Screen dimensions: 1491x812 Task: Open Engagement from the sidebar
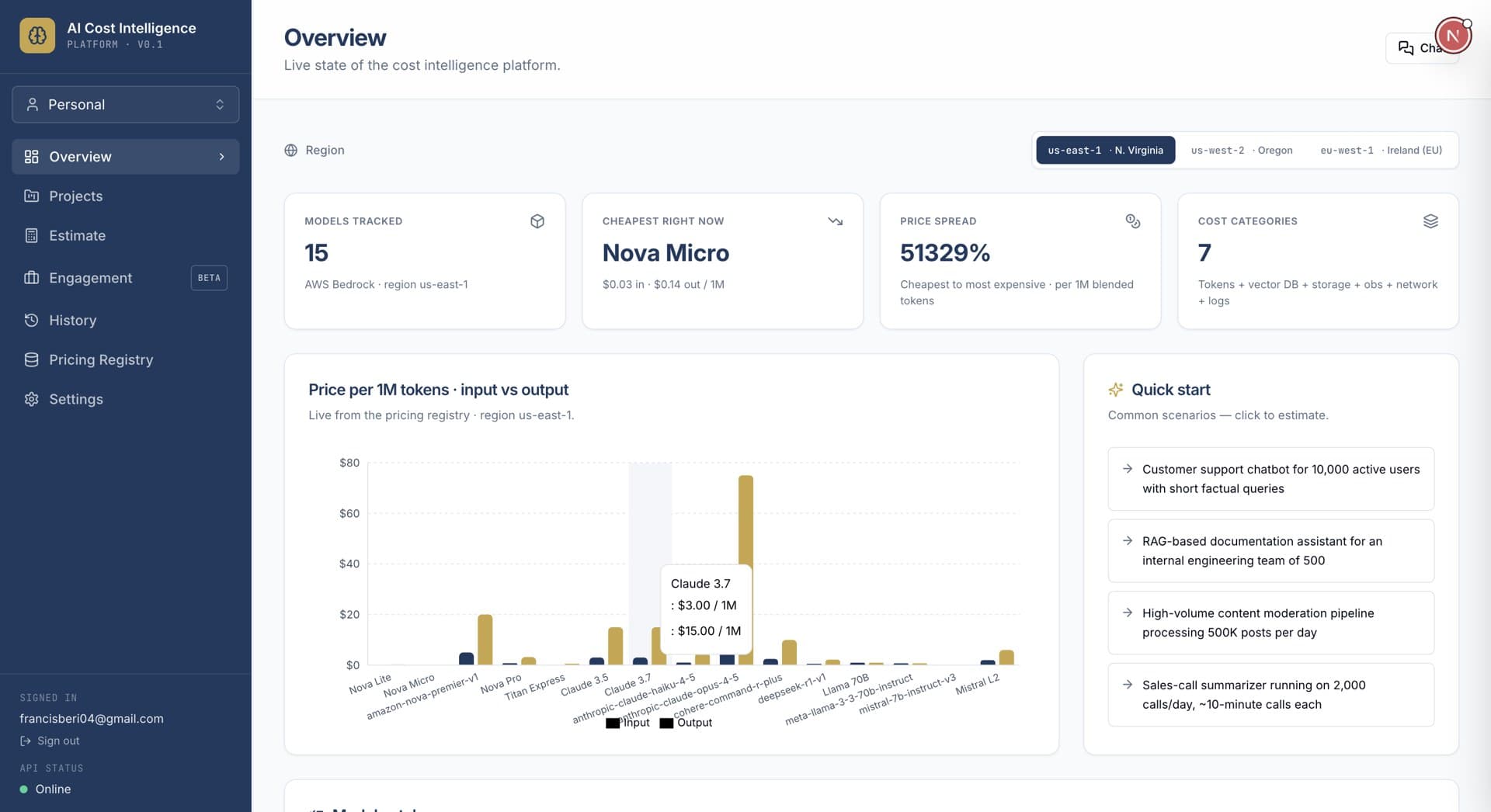[x=125, y=278]
